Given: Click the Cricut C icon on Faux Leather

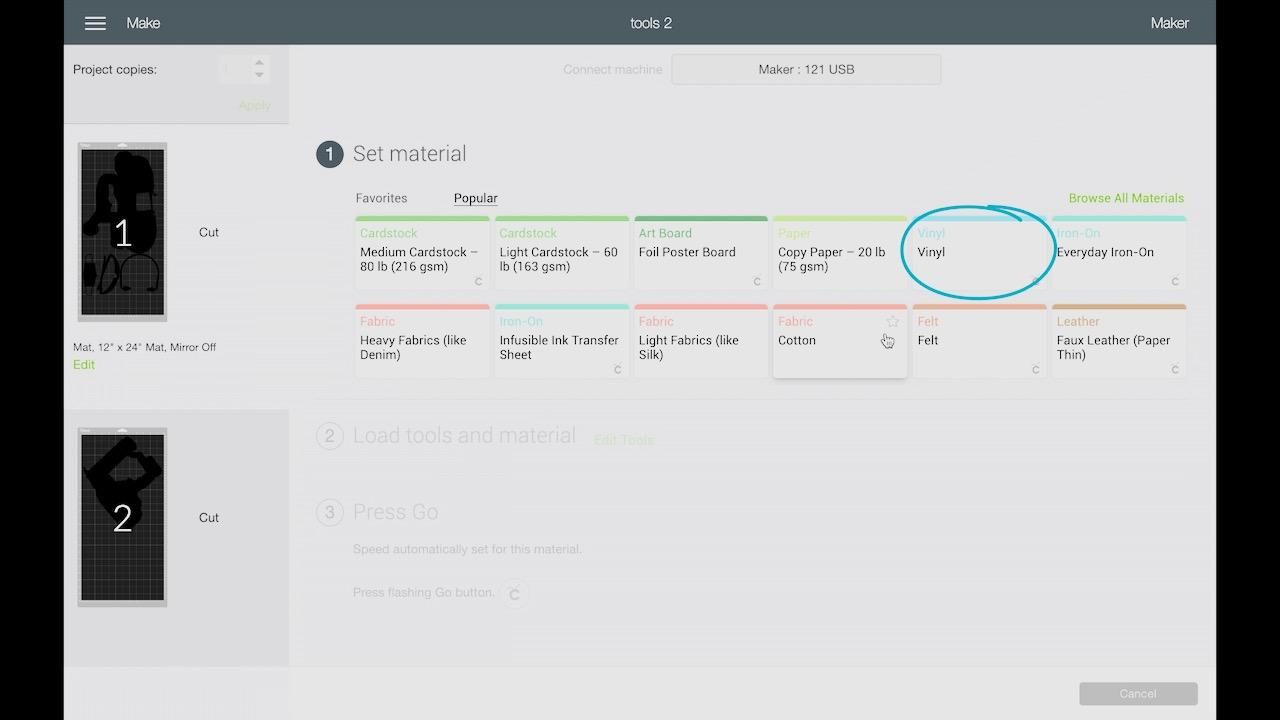Looking at the screenshot, I should [1175, 371].
